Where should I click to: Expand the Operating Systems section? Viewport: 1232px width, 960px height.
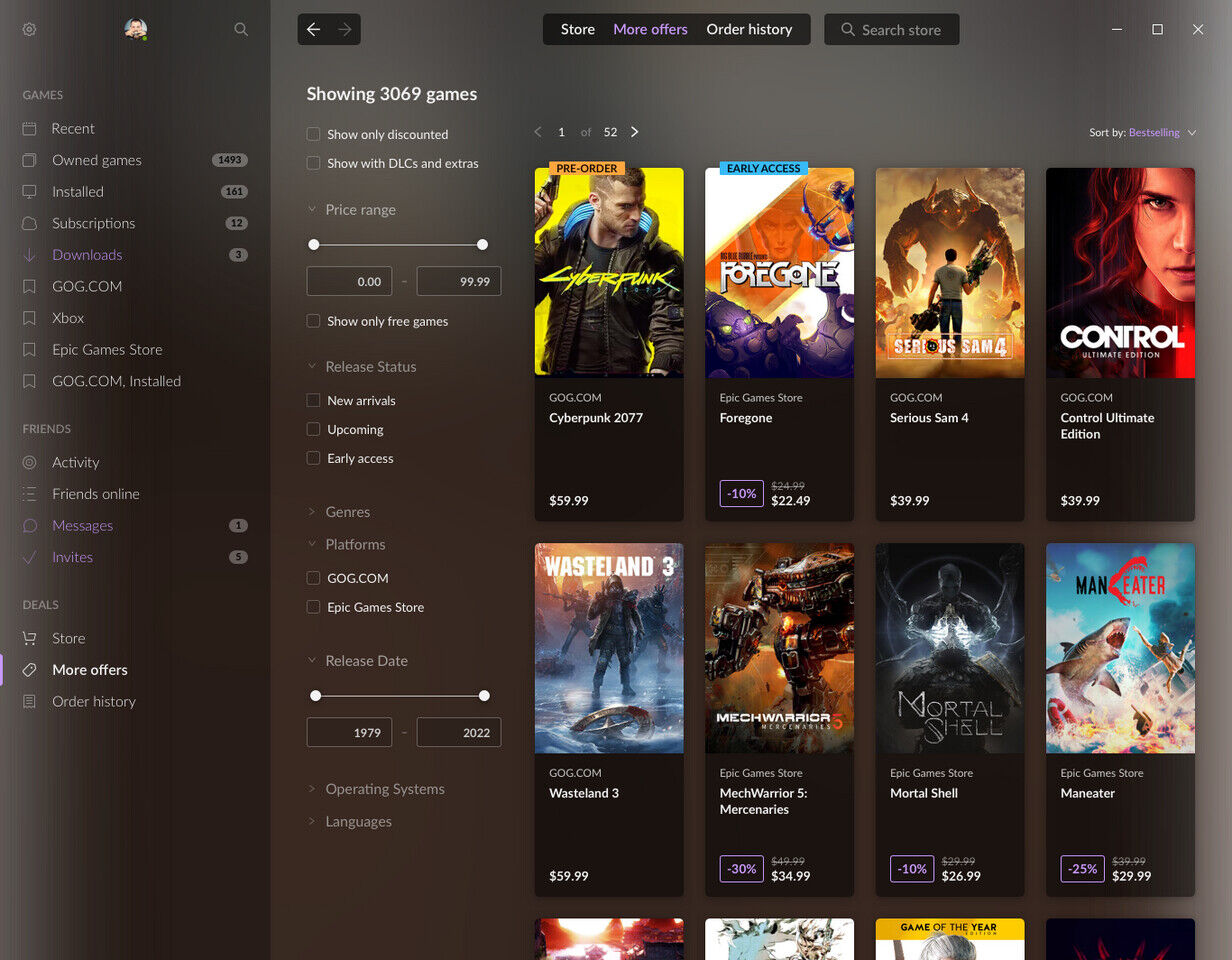pyautogui.click(x=376, y=789)
